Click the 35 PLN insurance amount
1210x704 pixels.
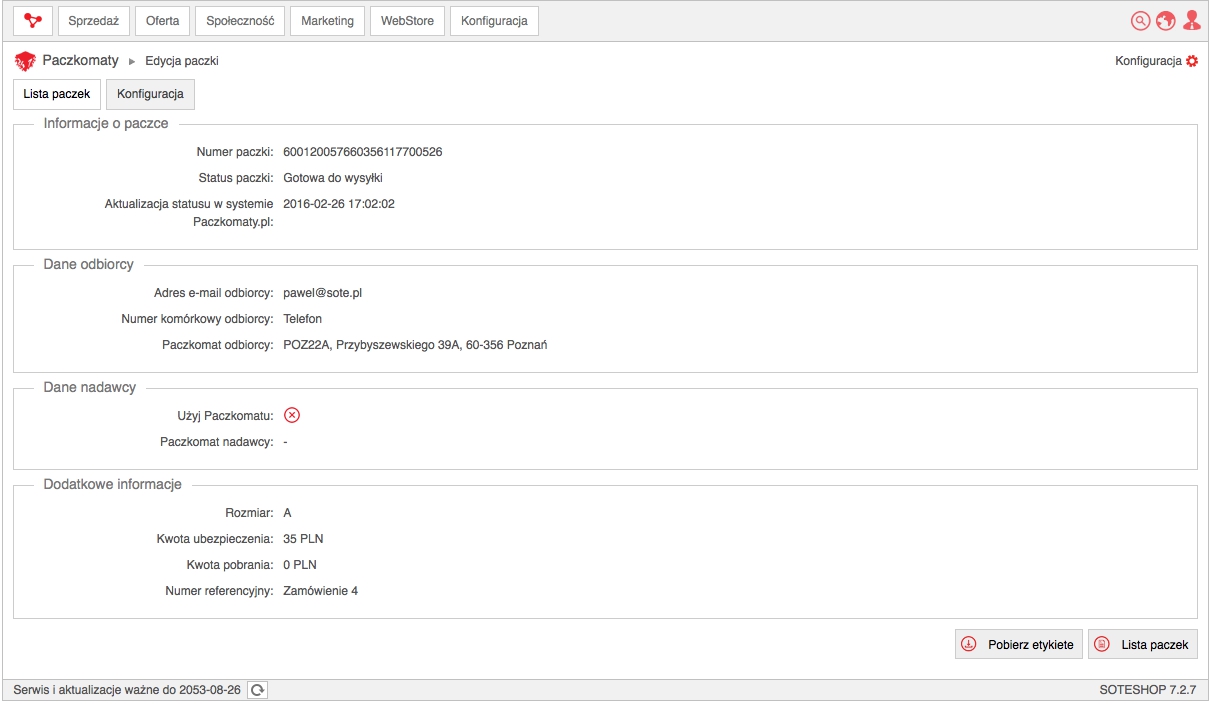click(x=303, y=539)
